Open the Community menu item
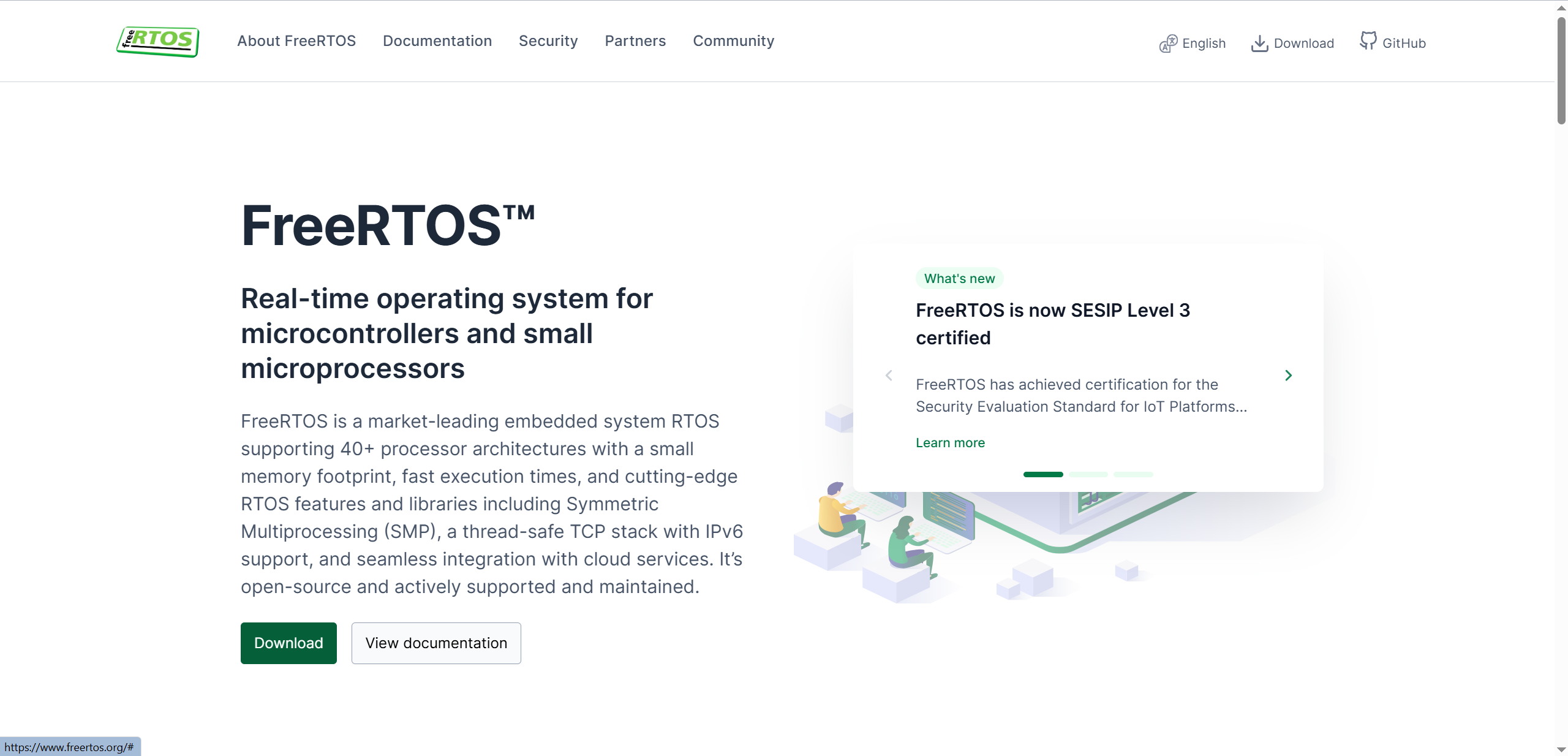 click(733, 41)
